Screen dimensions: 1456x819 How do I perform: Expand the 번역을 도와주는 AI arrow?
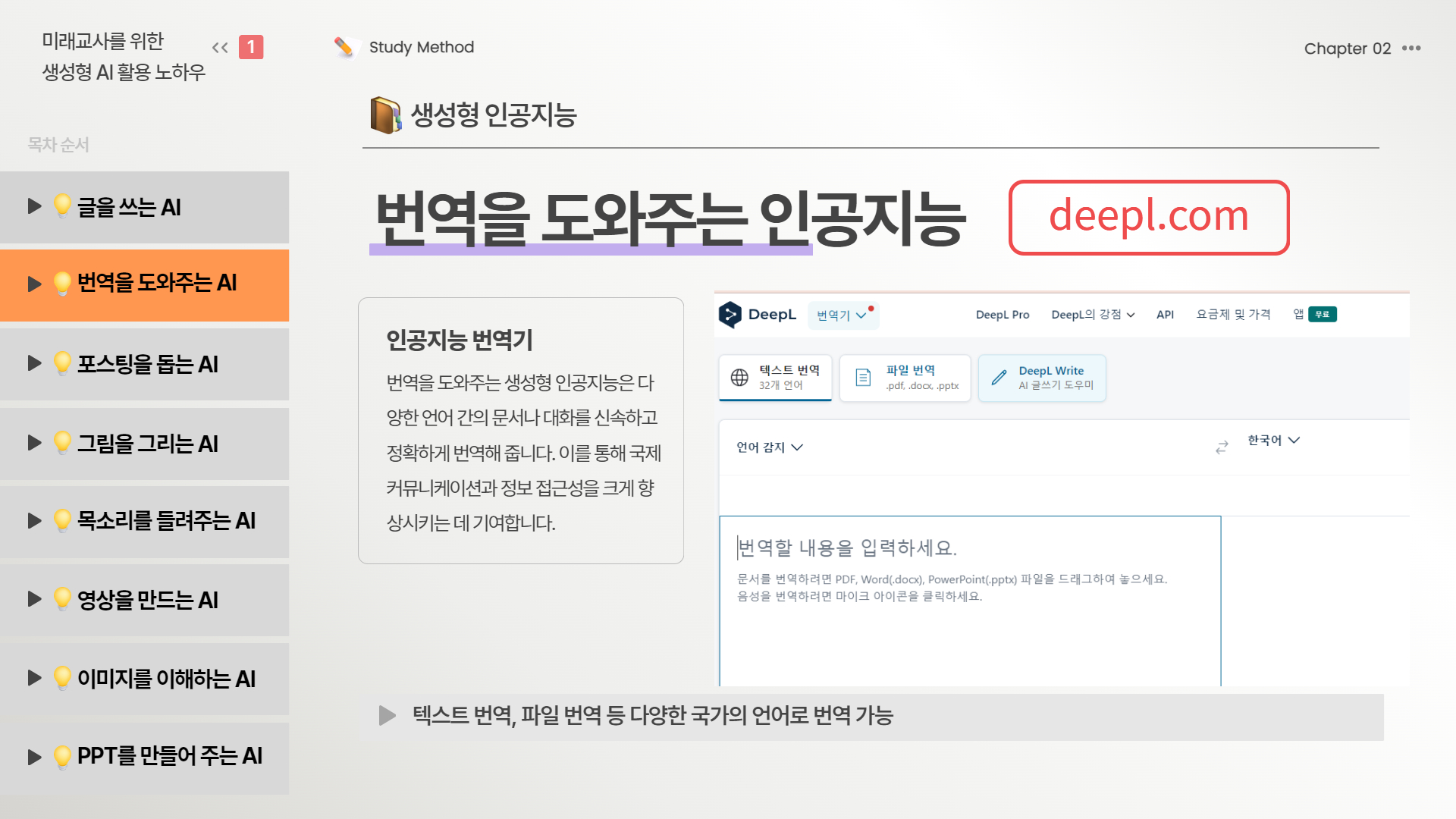click(34, 284)
